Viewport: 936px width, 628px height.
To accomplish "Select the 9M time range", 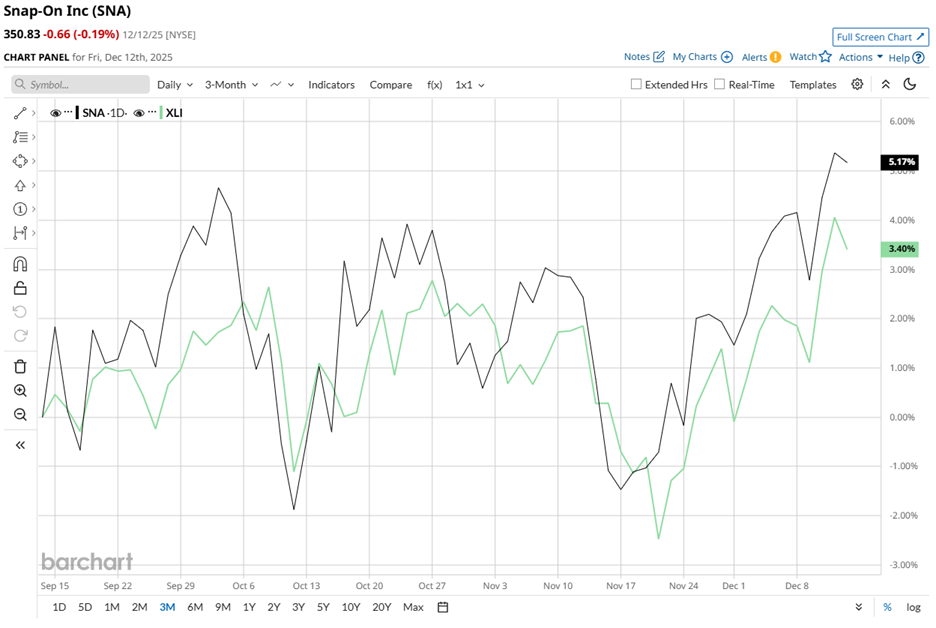I will coord(223,607).
